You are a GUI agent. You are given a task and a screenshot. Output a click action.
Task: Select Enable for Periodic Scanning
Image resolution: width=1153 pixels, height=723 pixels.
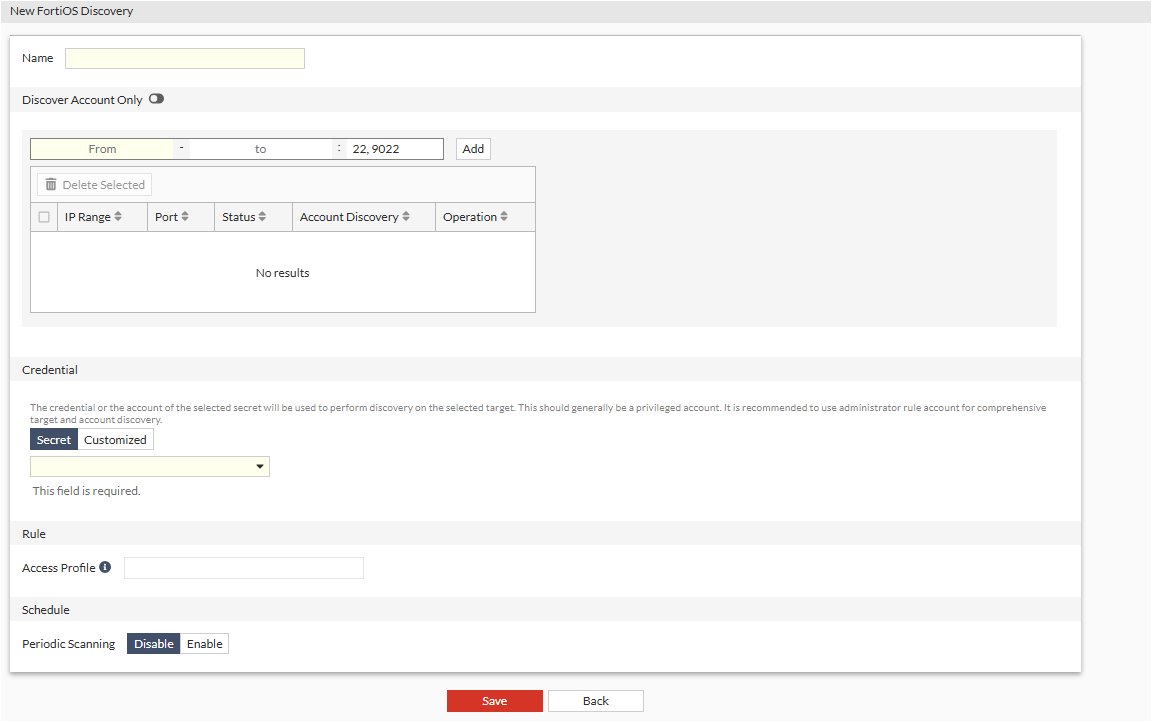point(204,644)
